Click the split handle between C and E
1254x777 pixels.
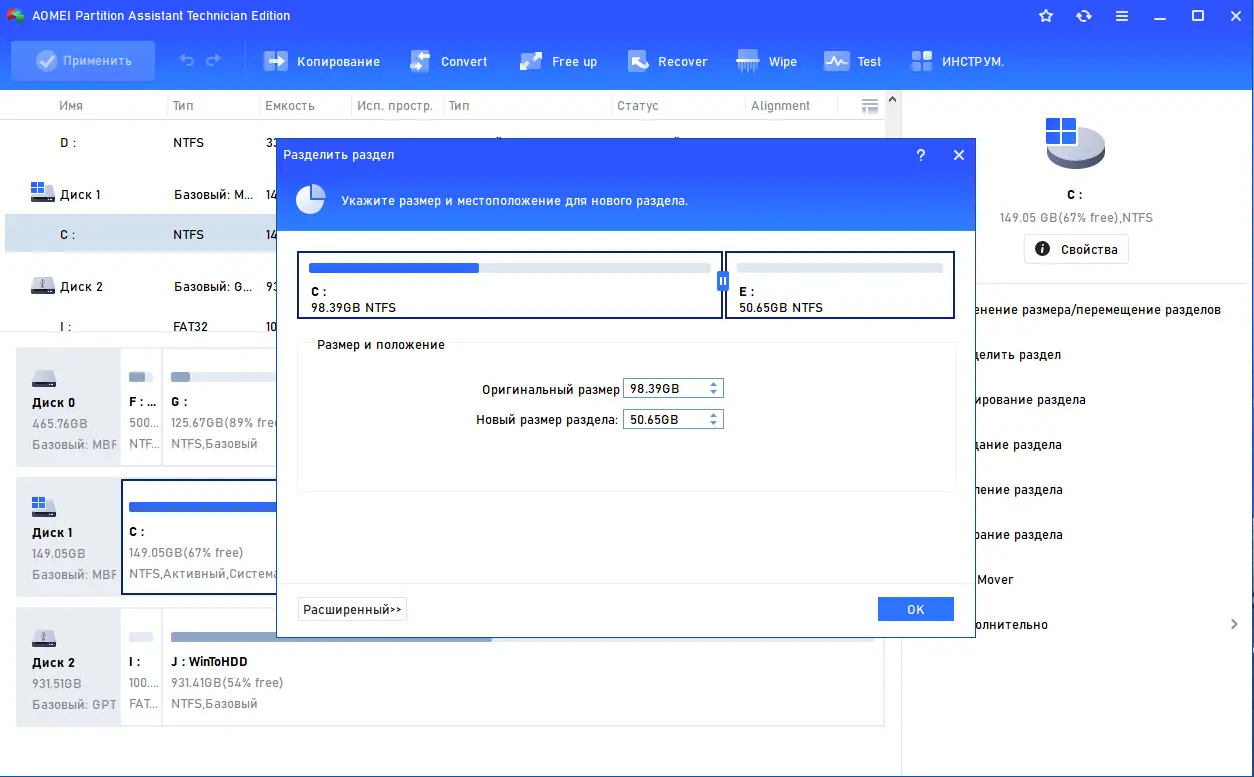click(x=722, y=282)
